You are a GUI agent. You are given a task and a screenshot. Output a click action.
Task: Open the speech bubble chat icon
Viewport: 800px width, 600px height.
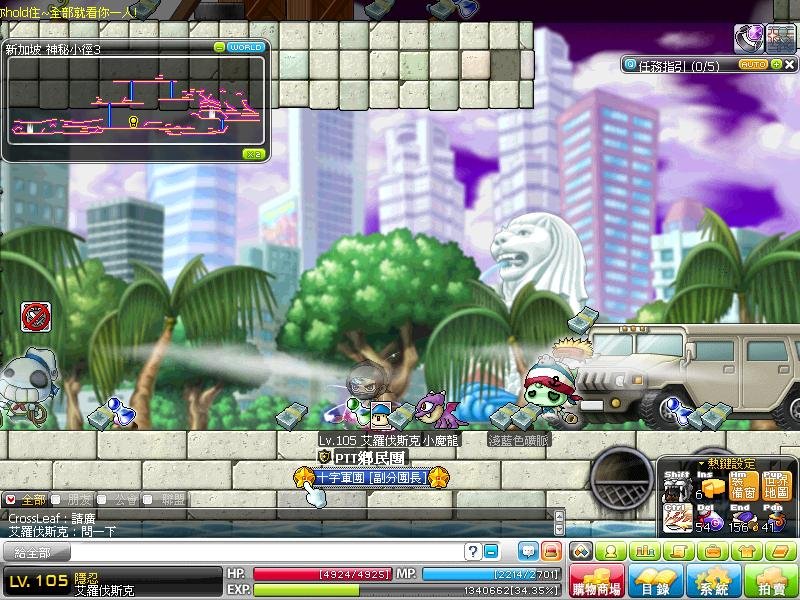pos(528,552)
